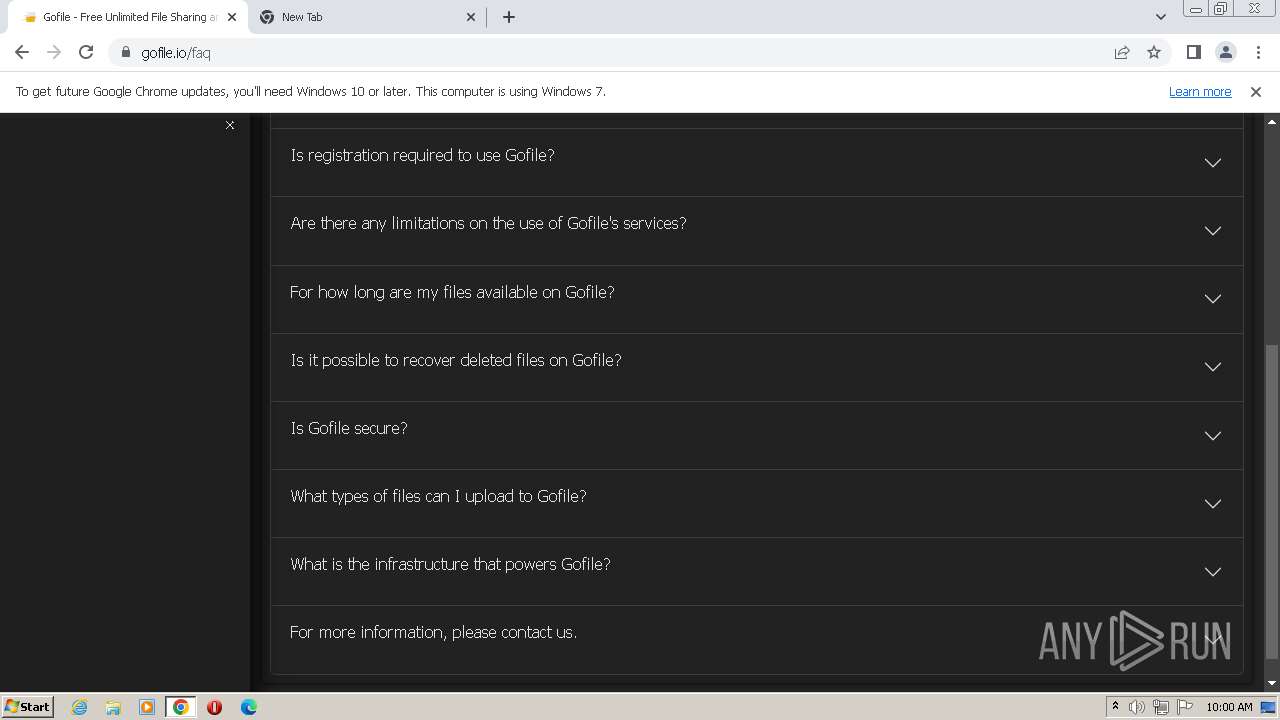Click 'For more information, please contact us.'

(x=433, y=632)
